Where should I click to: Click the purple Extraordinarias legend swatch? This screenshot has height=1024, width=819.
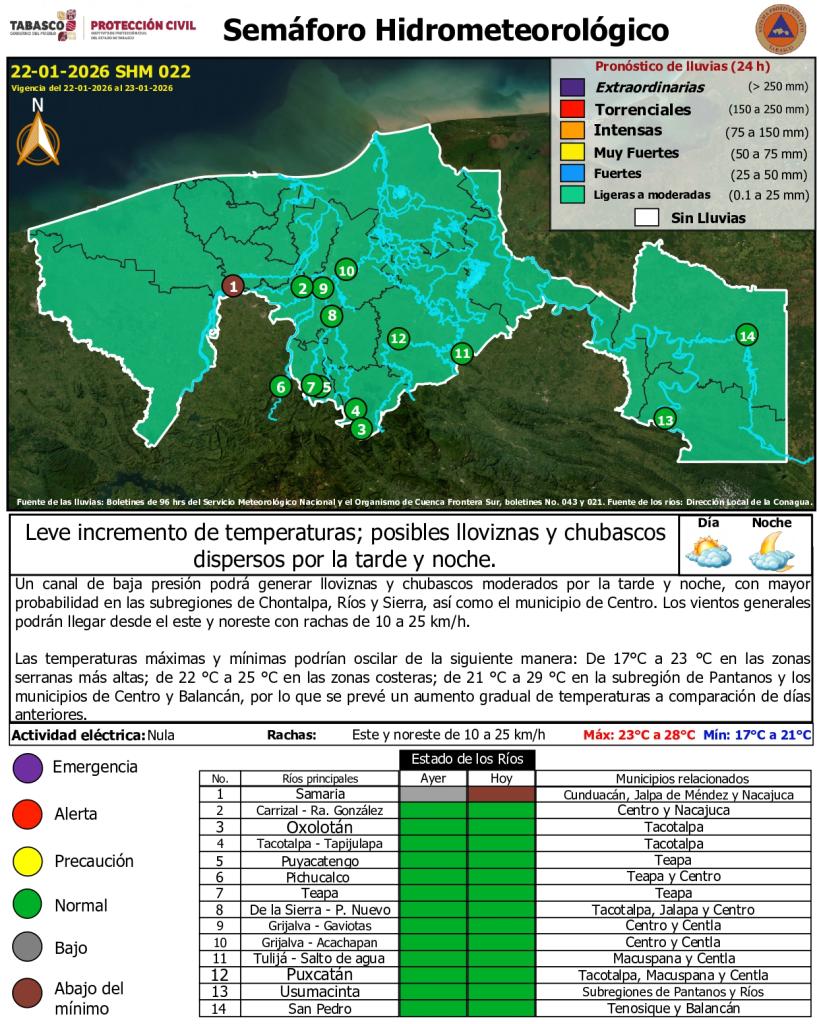click(572, 88)
